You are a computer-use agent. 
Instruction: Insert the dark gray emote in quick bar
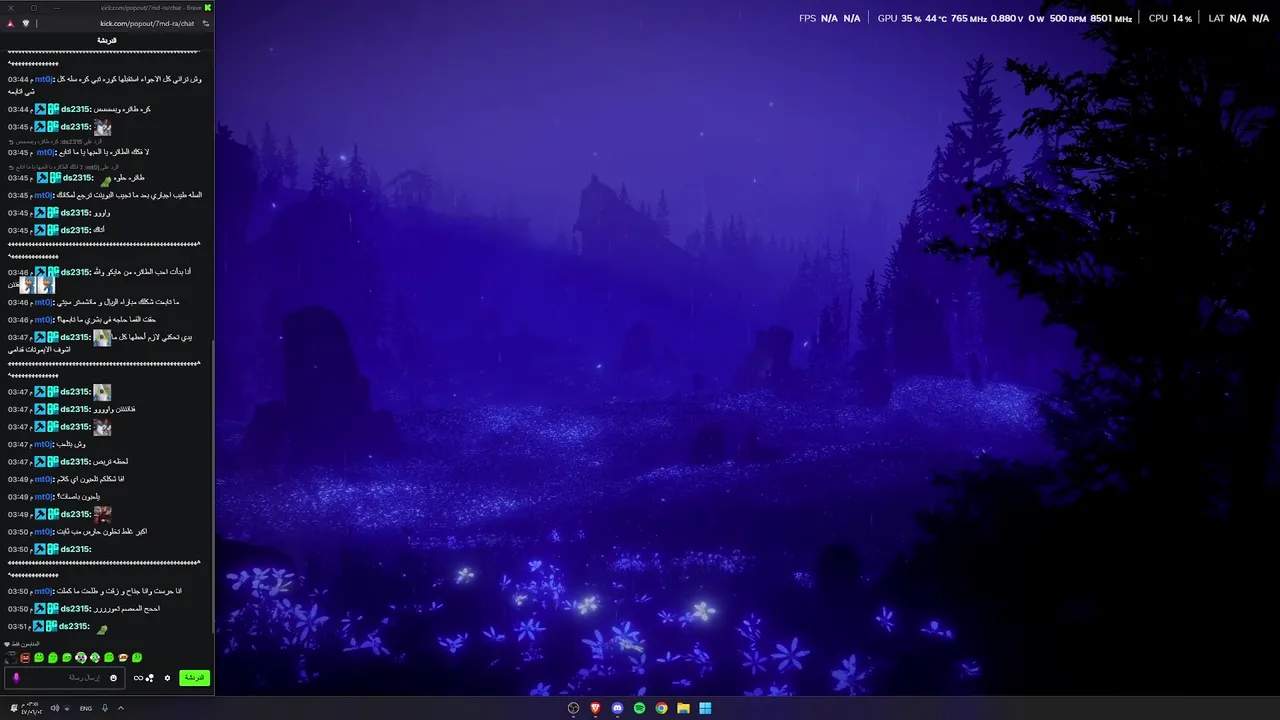pos(11,658)
